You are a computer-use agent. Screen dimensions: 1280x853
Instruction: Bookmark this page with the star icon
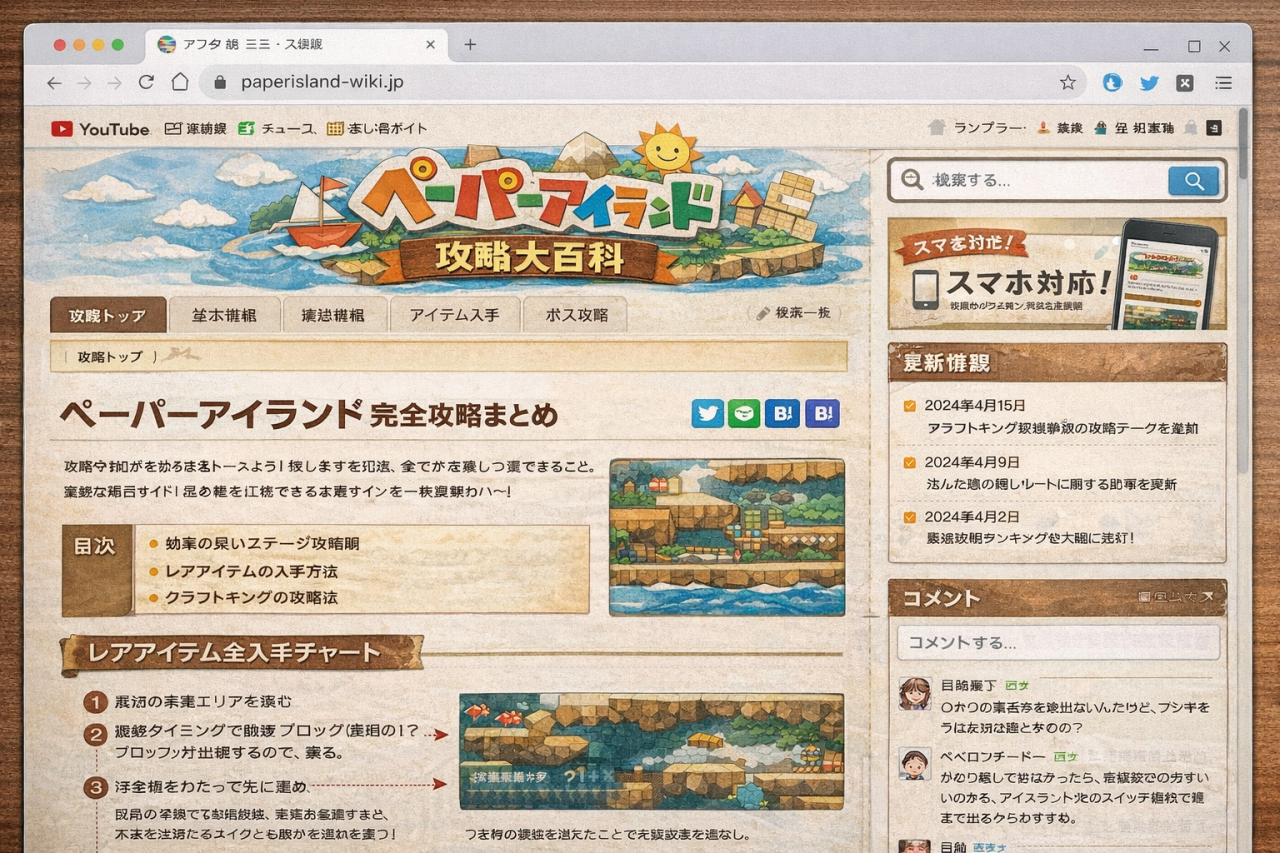pyautogui.click(x=1068, y=82)
